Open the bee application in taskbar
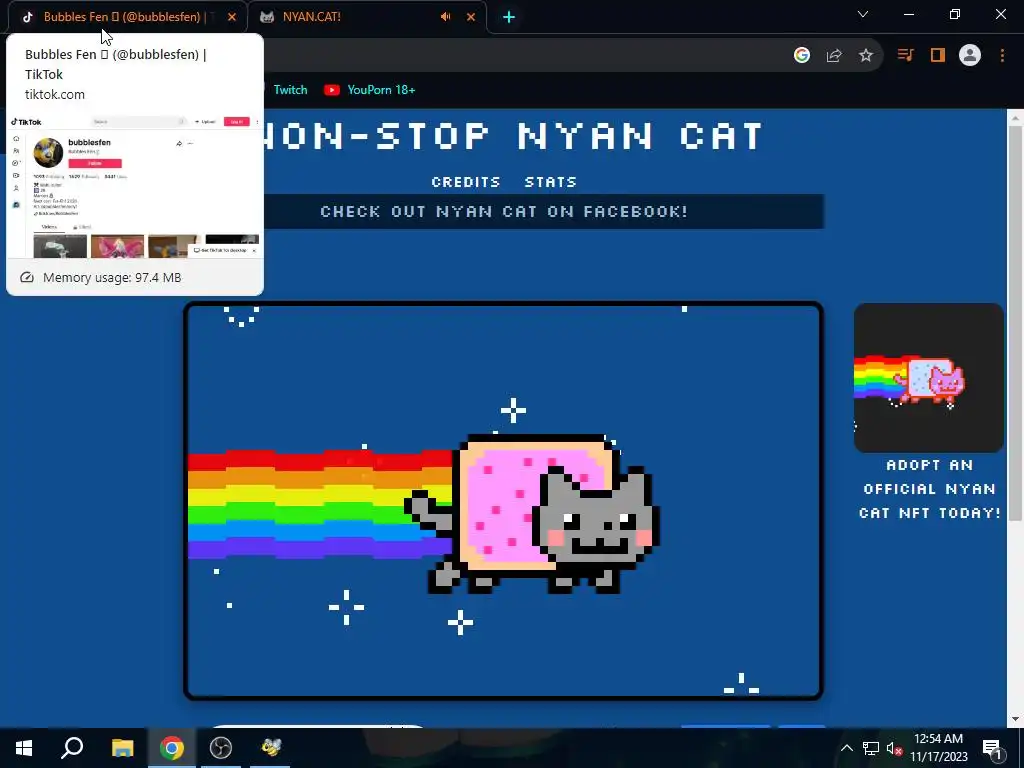Image resolution: width=1024 pixels, height=768 pixels. (270, 748)
